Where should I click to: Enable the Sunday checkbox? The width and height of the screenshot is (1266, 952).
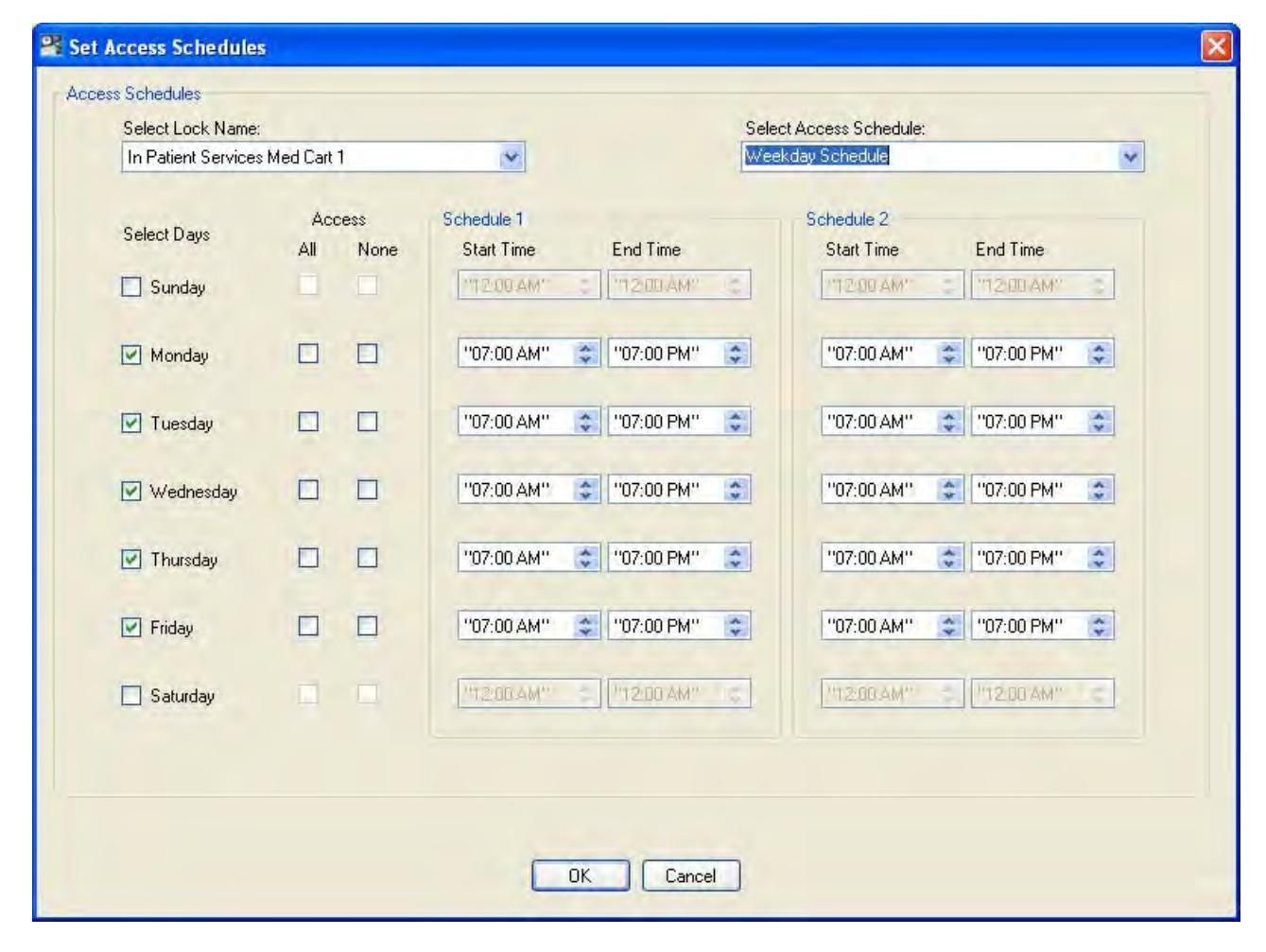pyautogui.click(x=131, y=286)
